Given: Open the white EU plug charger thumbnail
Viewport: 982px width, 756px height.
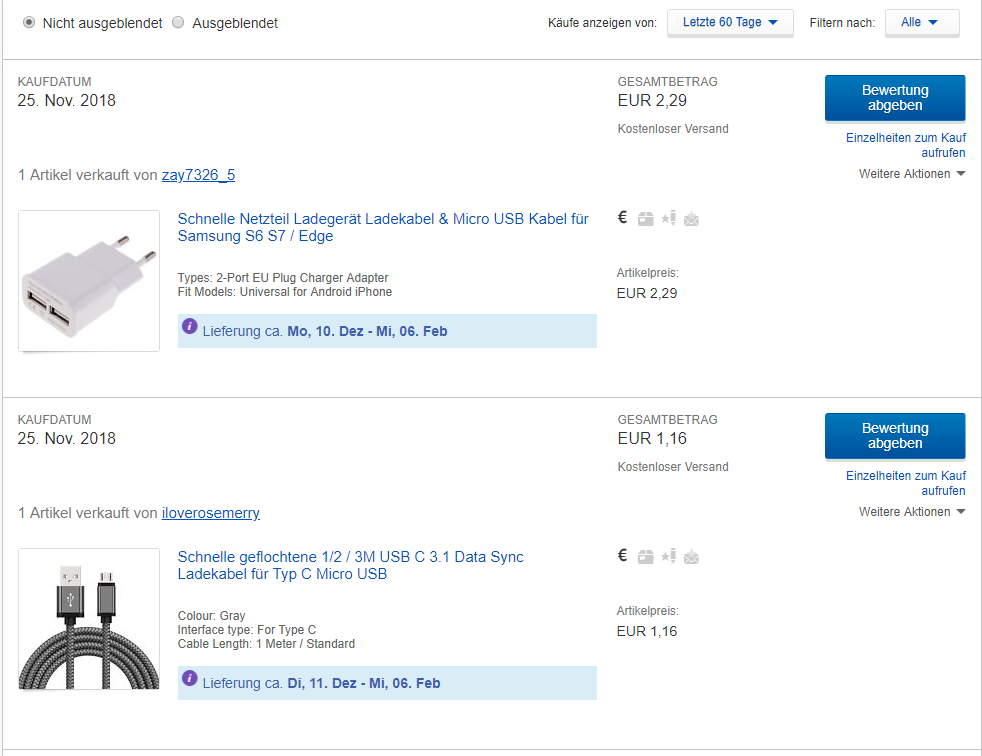Looking at the screenshot, I should [x=89, y=281].
